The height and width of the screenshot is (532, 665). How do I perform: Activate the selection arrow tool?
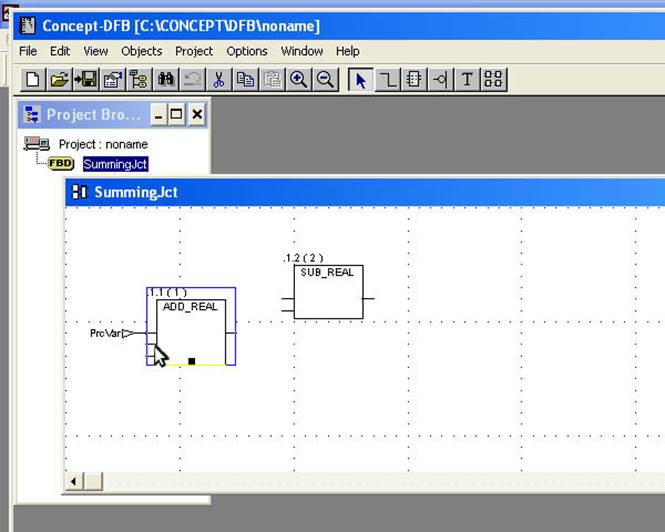coord(360,79)
